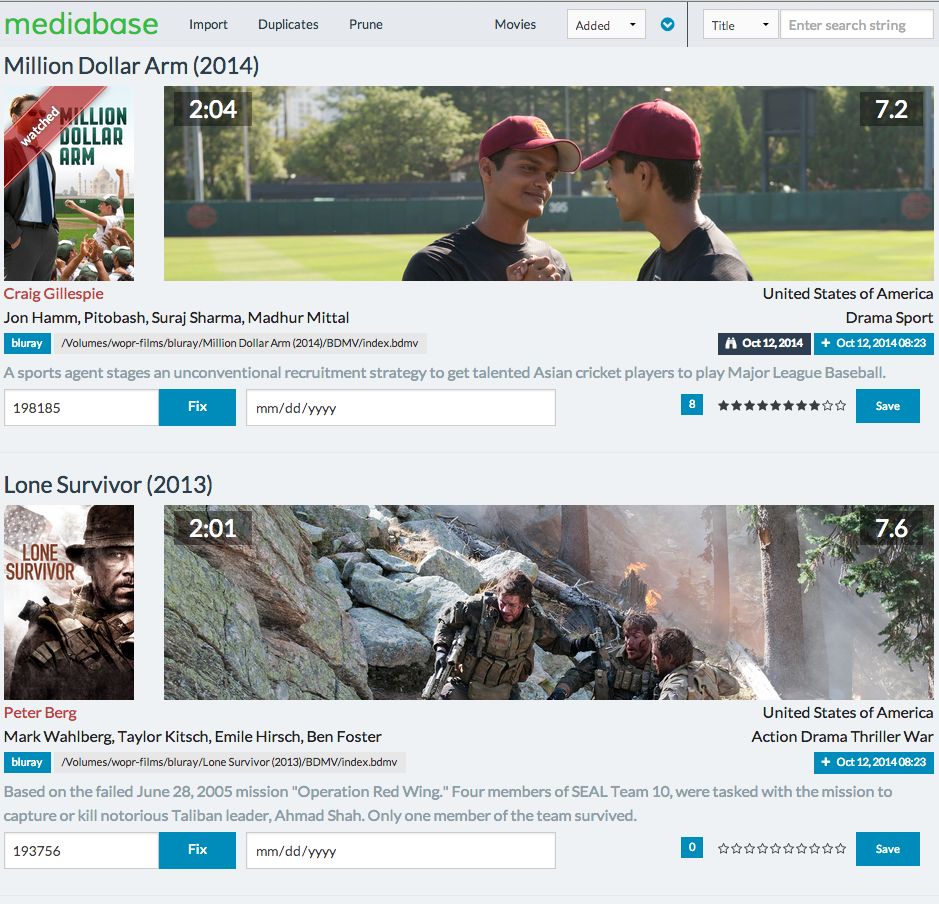939x904 pixels.
Task: Open Million Dollar Arm (2014) title
Action: click(x=131, y=66)
